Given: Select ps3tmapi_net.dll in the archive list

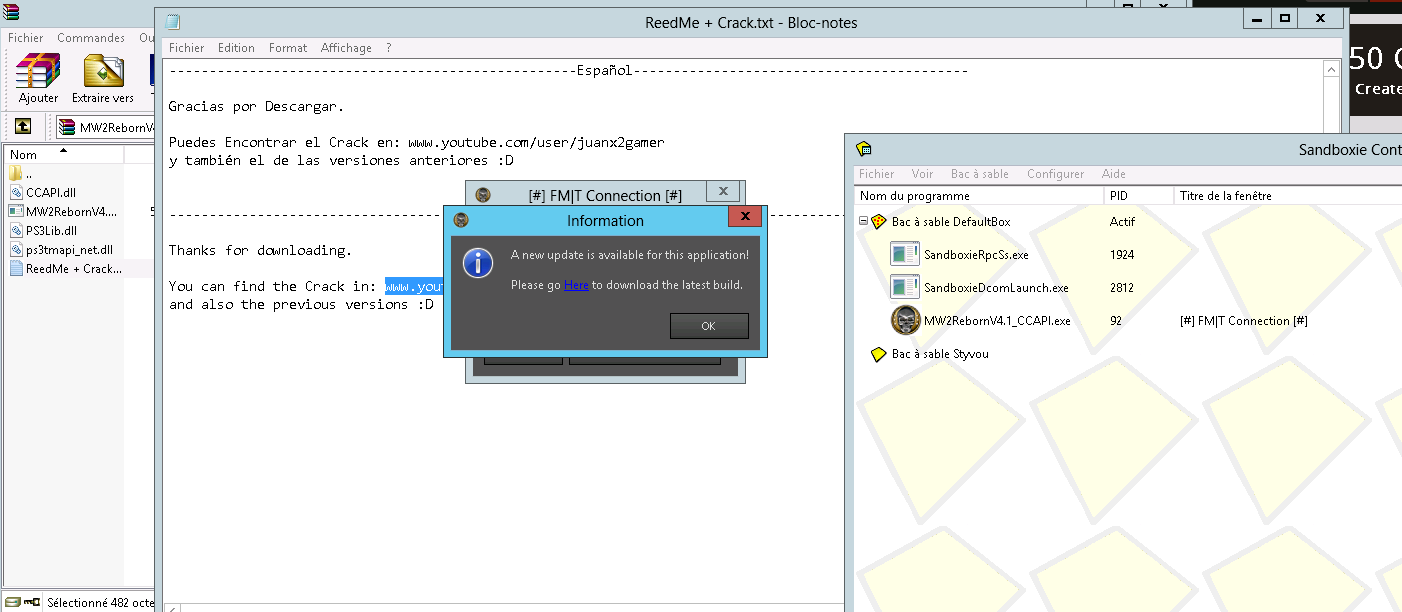Looking at the screenshot, I should click(60, 249).
